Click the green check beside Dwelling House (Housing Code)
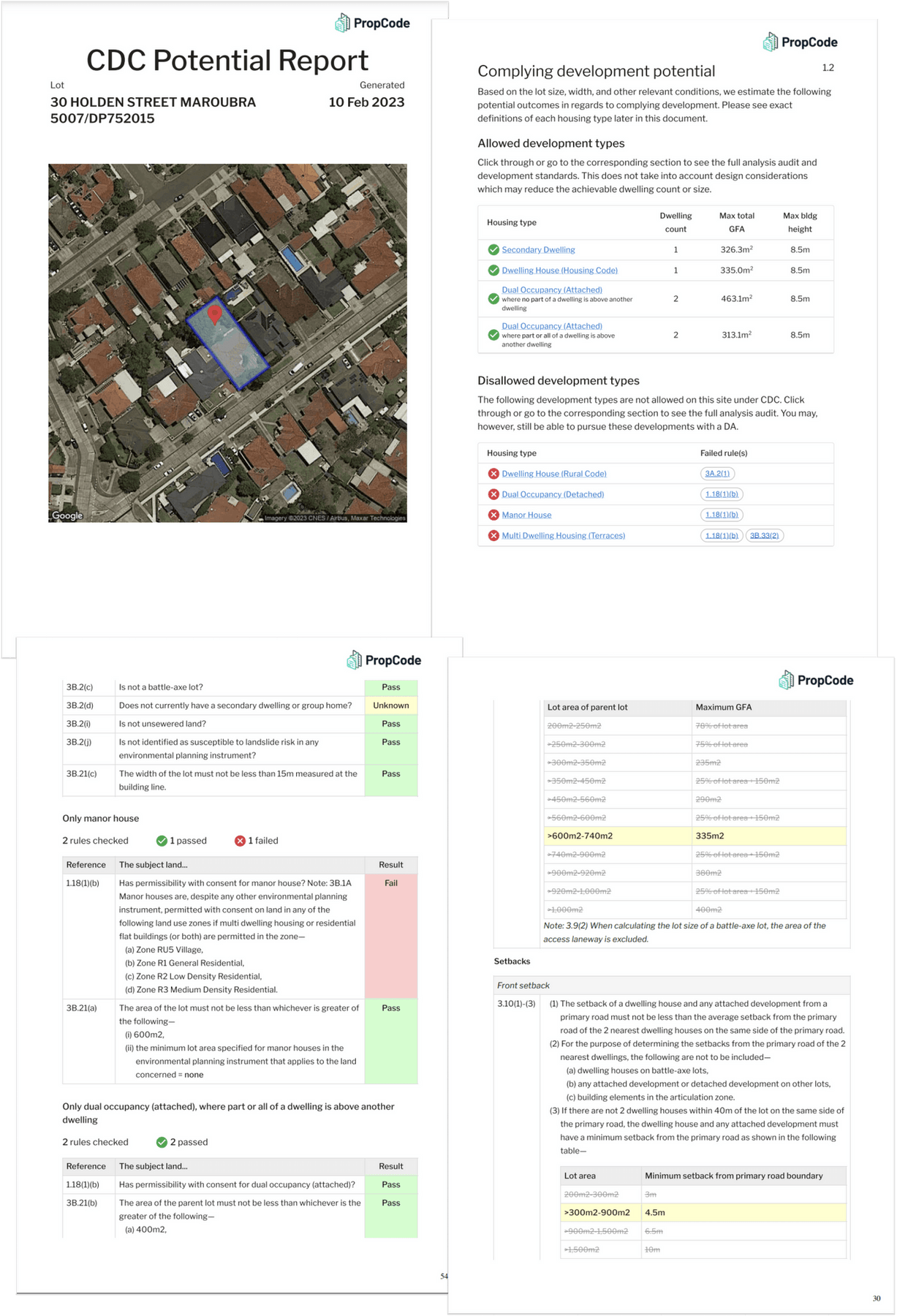908x1316 pixels. pos(493,271)
